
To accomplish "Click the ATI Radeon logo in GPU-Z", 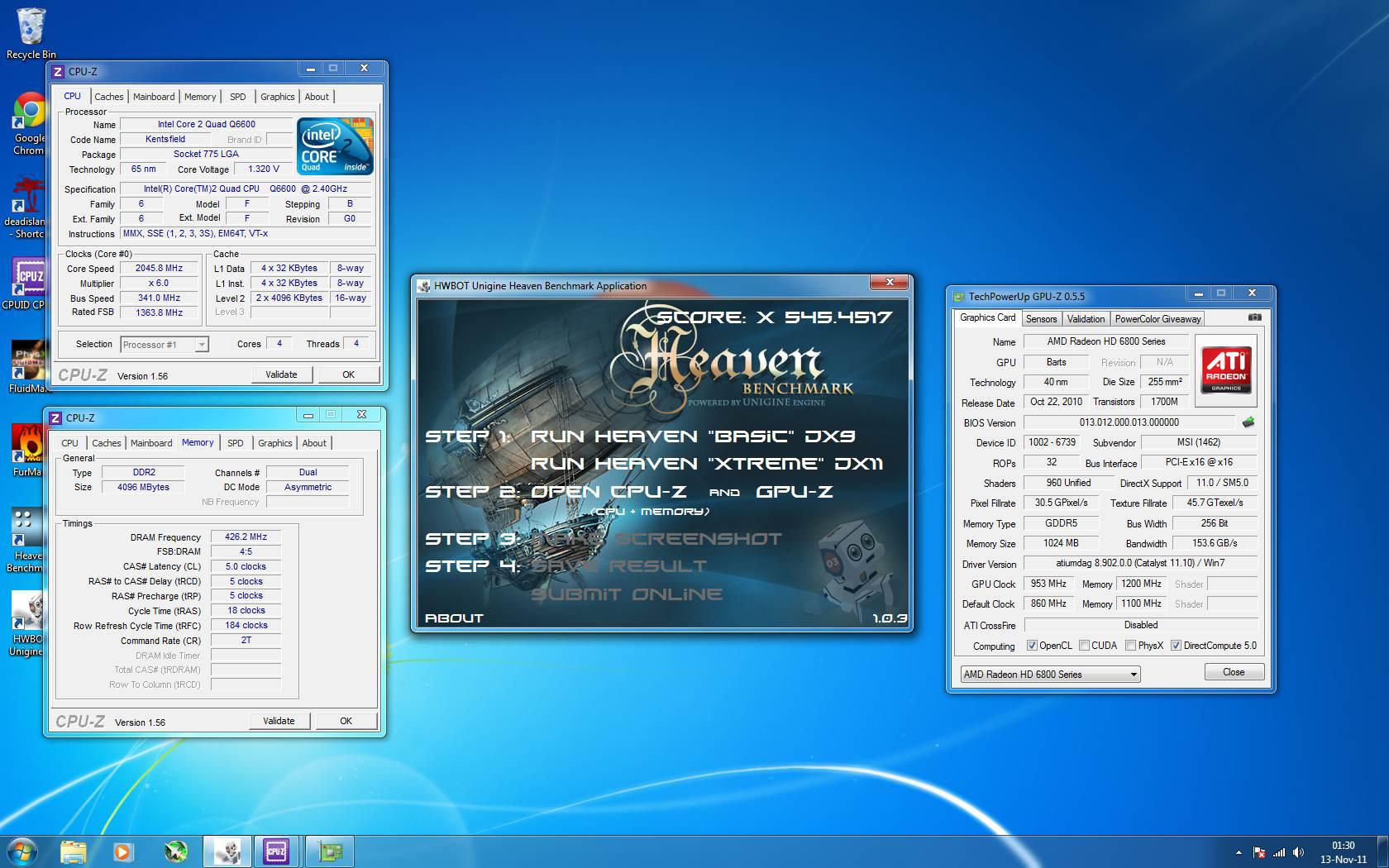I will (x=1226, y=369).
